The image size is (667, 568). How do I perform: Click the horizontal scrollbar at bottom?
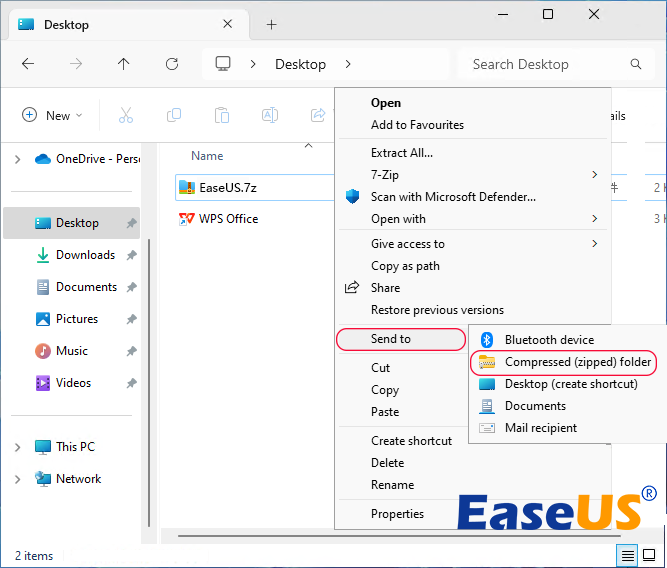[399, 536]
